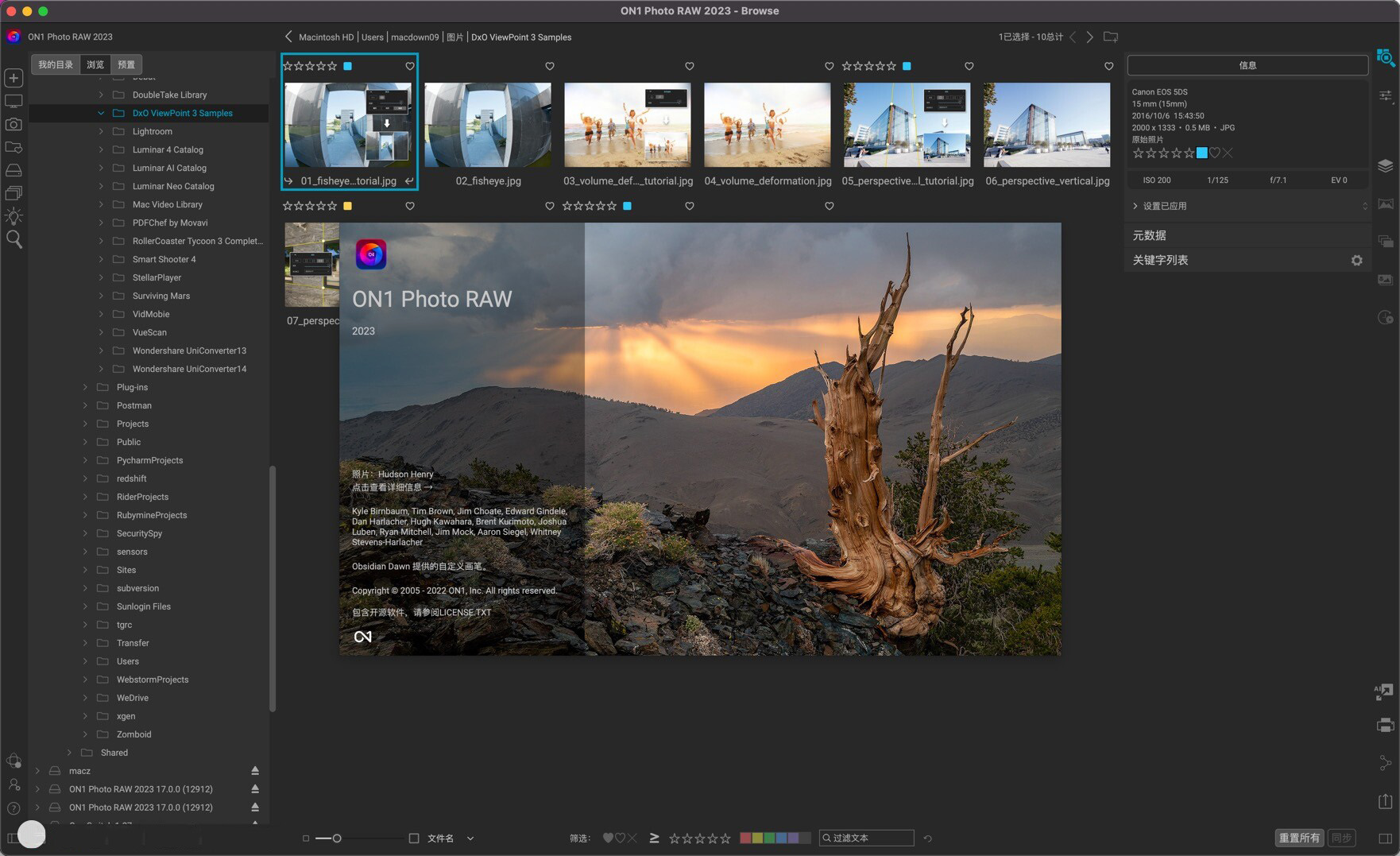Expand the Lightroom folder
1400x856 pixels.
pos(101,131)
